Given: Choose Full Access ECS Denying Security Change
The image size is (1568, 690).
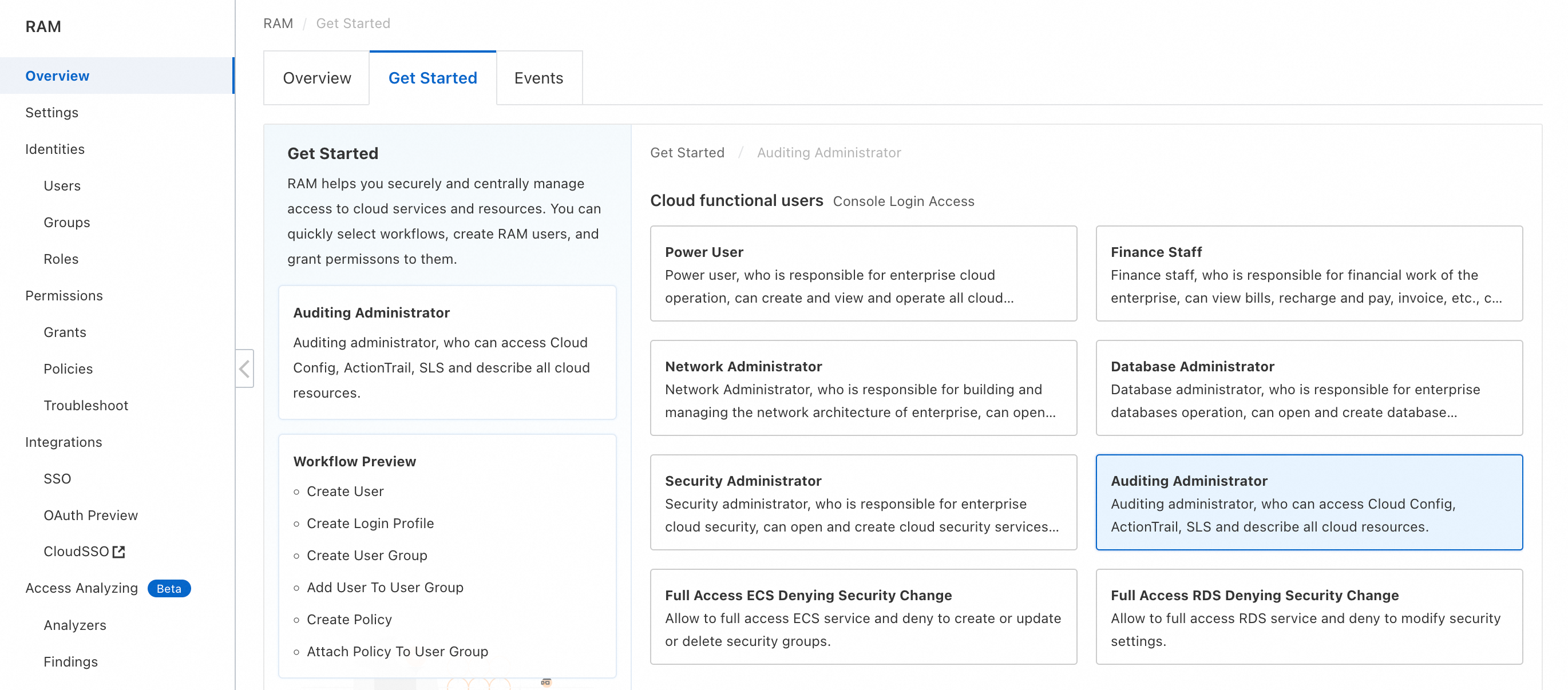Looking at the screenshot, I should 862,617.
